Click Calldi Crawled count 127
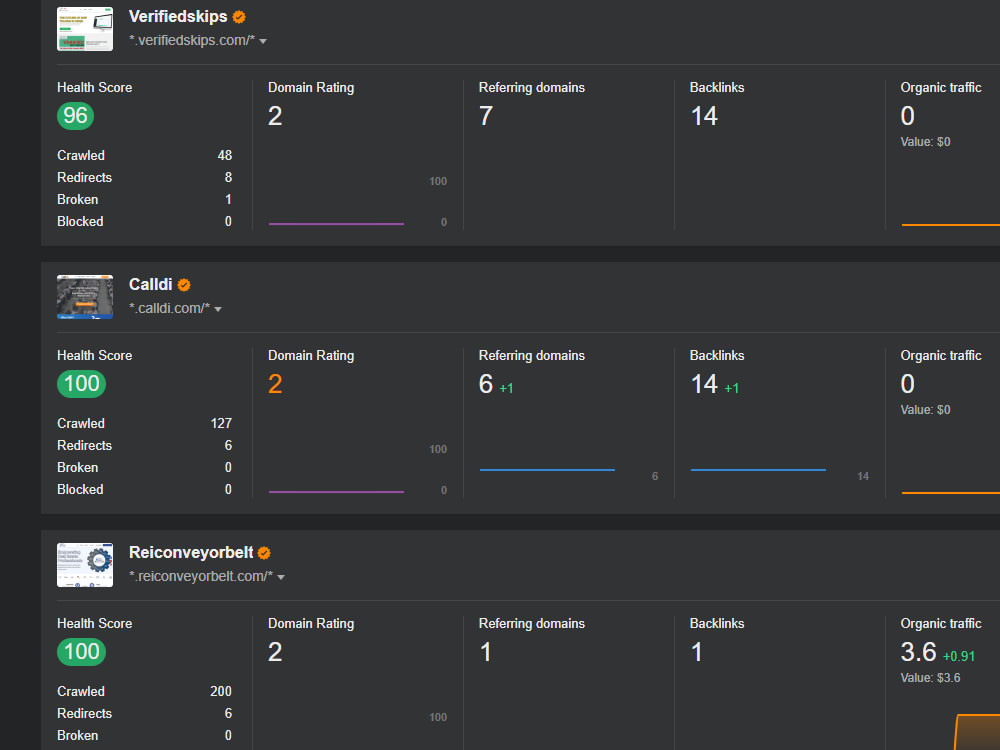The width and height of the screenshot is (1000, 750). (221, 423)
